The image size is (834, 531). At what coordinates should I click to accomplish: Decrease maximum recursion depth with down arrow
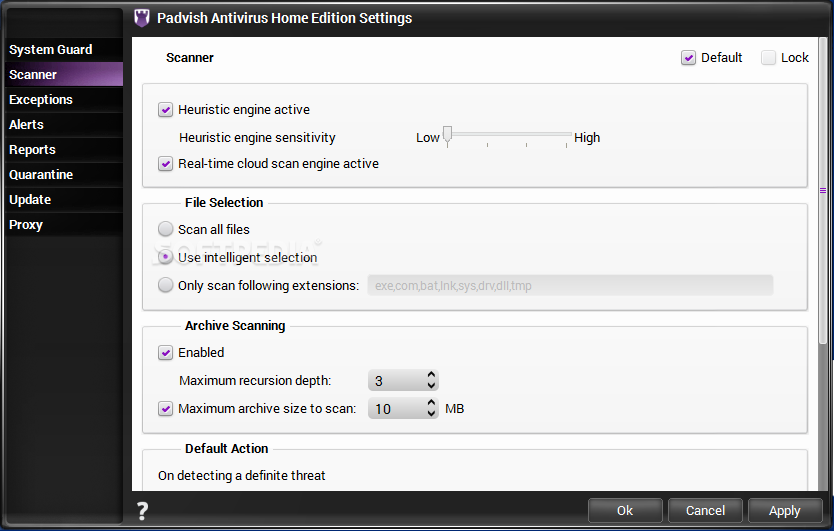click(x=431, y=385)
